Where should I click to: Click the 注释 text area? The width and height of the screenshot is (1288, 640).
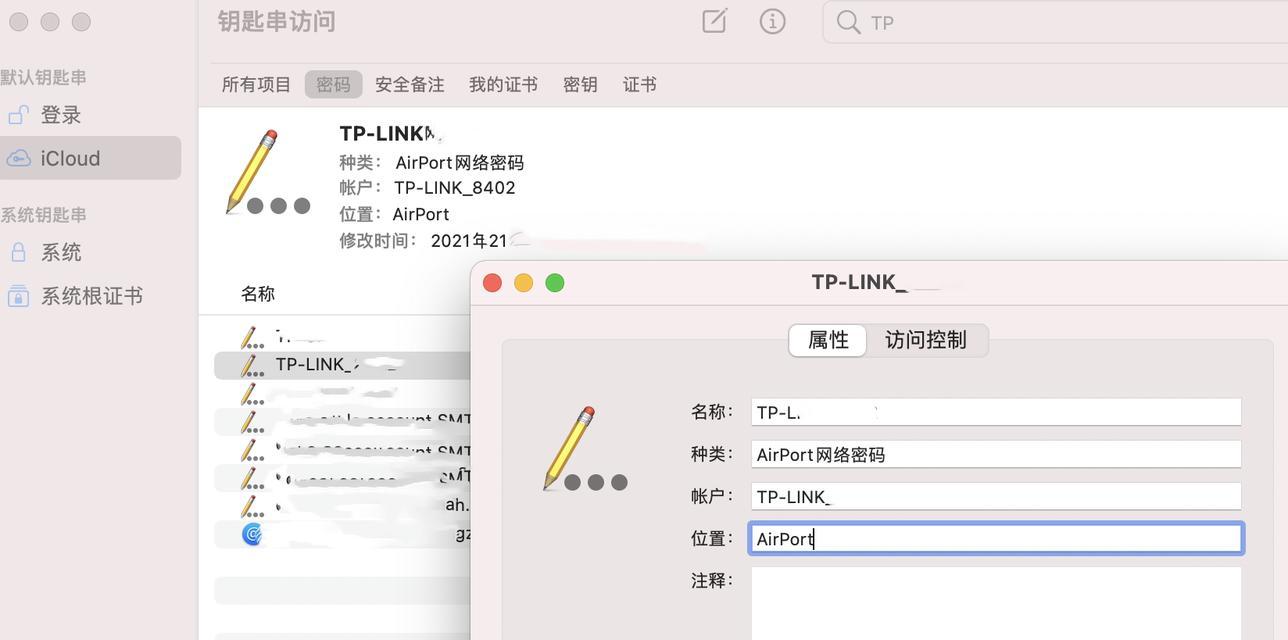click(996, 604)
